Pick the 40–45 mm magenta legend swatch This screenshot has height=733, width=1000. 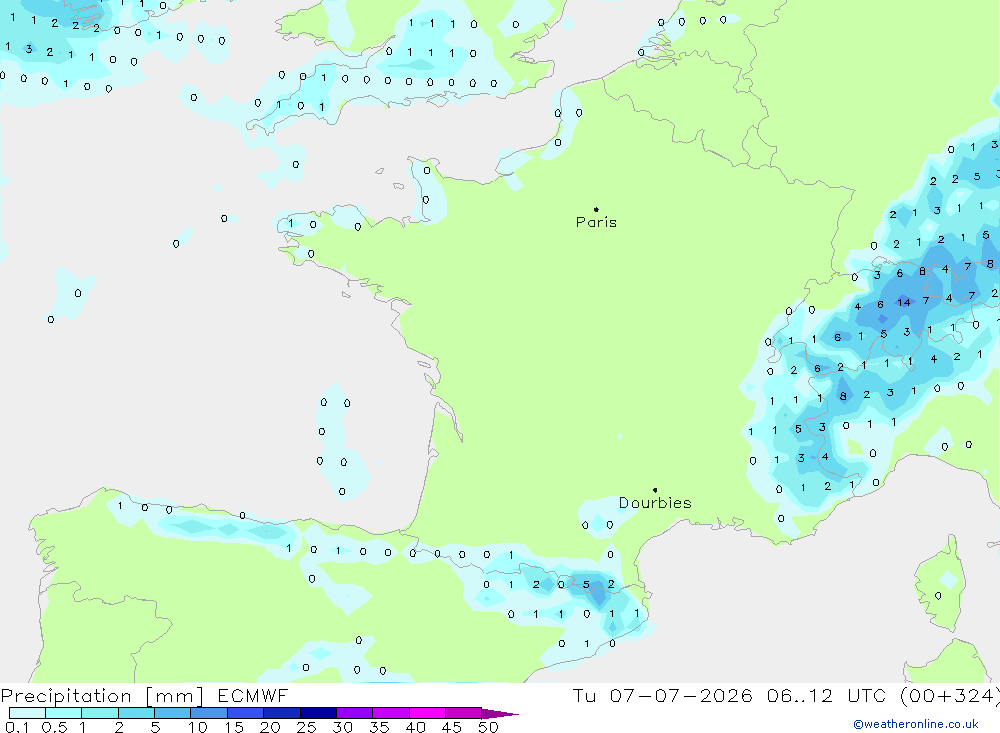point(427,713)
